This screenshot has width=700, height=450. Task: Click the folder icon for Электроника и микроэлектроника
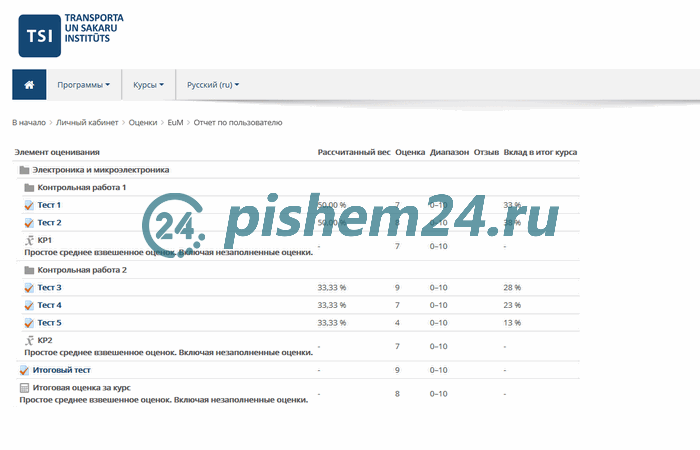24,170
